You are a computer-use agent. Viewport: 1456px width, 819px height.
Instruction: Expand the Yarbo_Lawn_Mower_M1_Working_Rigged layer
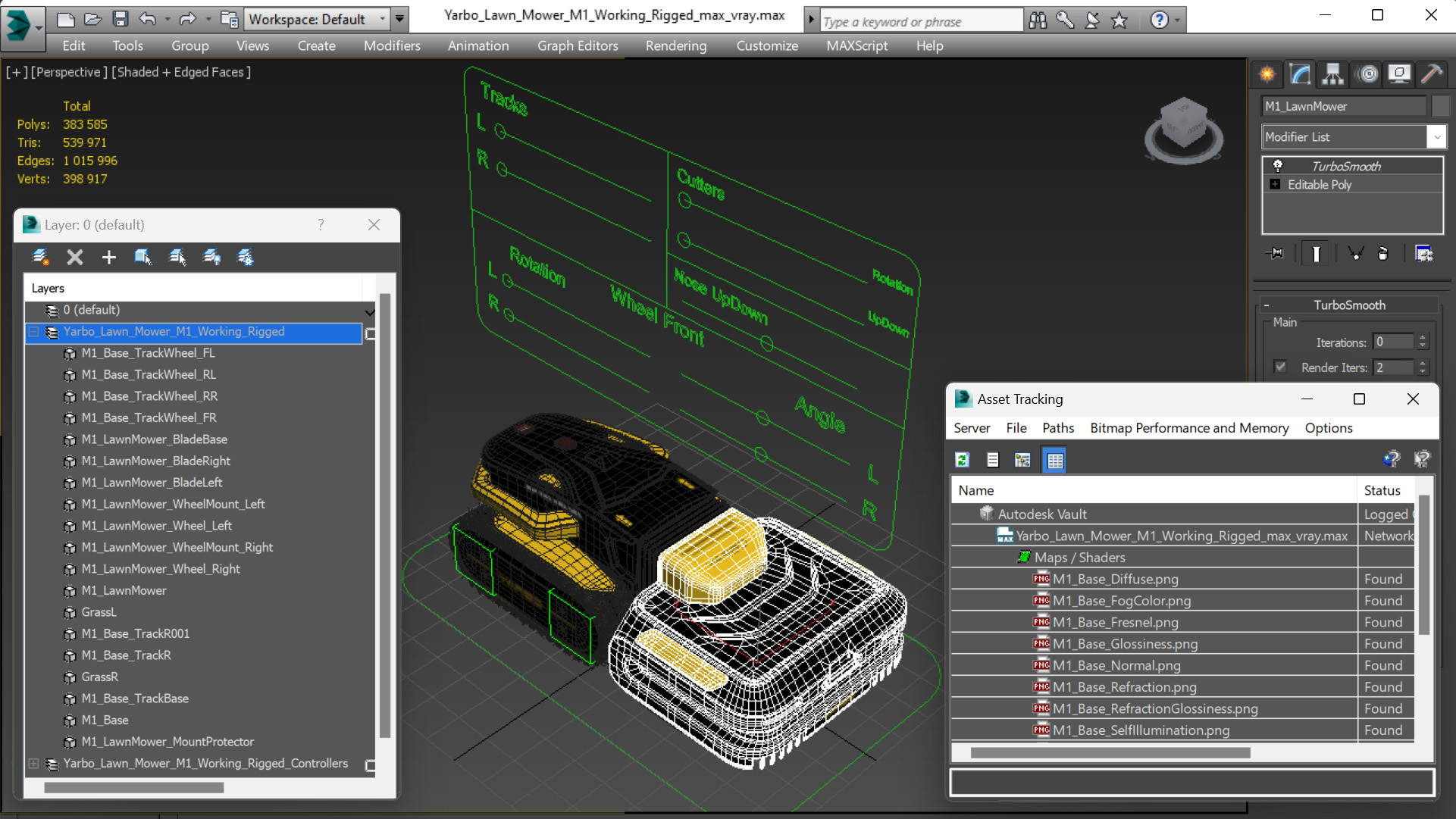pos(32,331)
